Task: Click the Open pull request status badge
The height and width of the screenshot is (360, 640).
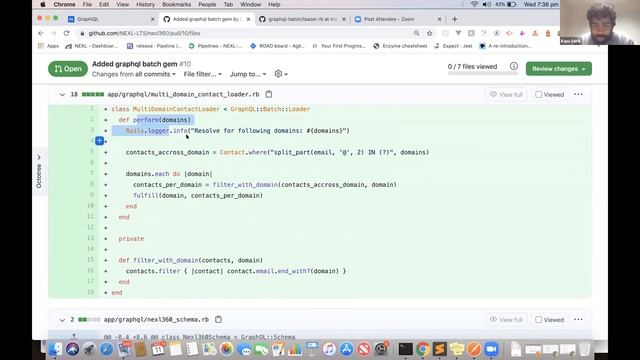Action: (x=68, y=69)
